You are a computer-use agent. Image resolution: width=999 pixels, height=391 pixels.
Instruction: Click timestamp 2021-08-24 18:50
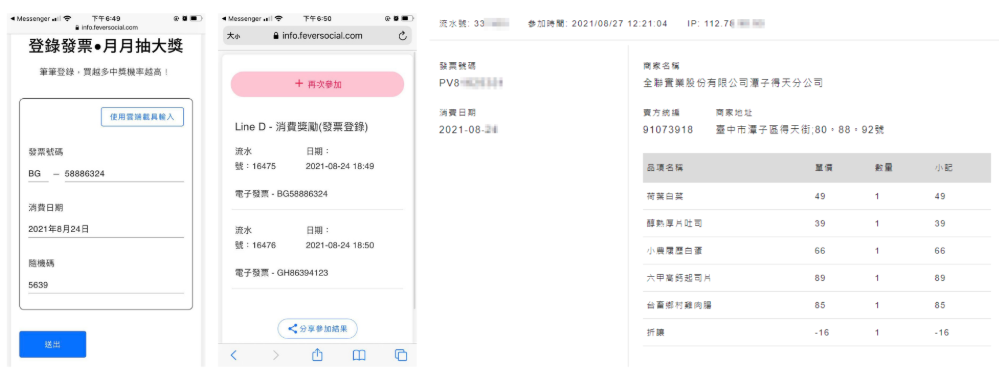340,245
